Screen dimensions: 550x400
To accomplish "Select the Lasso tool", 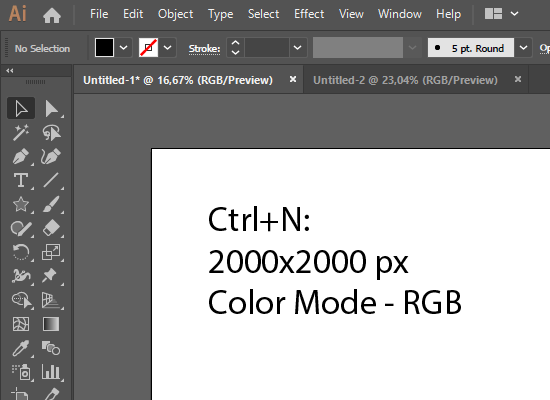I will point(51,132).
